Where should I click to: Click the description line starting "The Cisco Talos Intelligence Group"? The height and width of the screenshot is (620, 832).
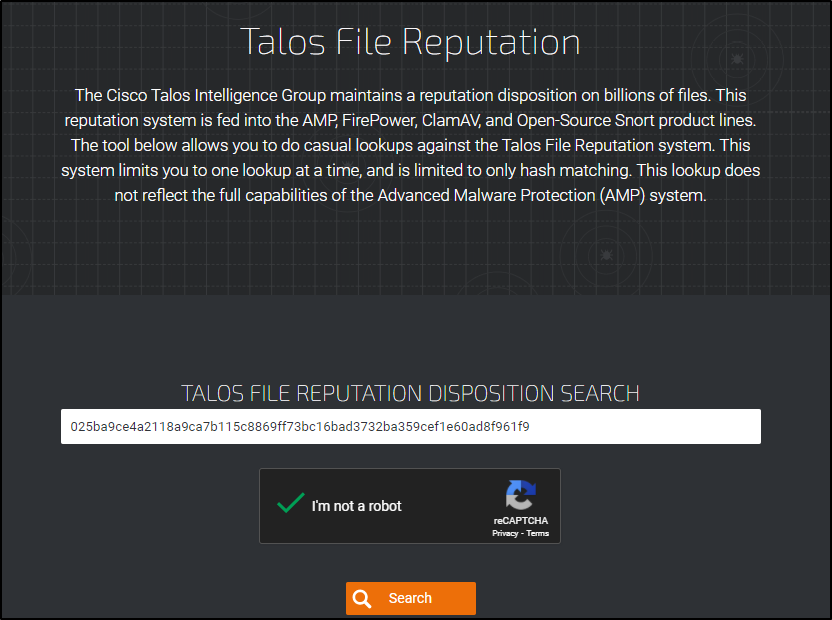[x=410, y=96]
